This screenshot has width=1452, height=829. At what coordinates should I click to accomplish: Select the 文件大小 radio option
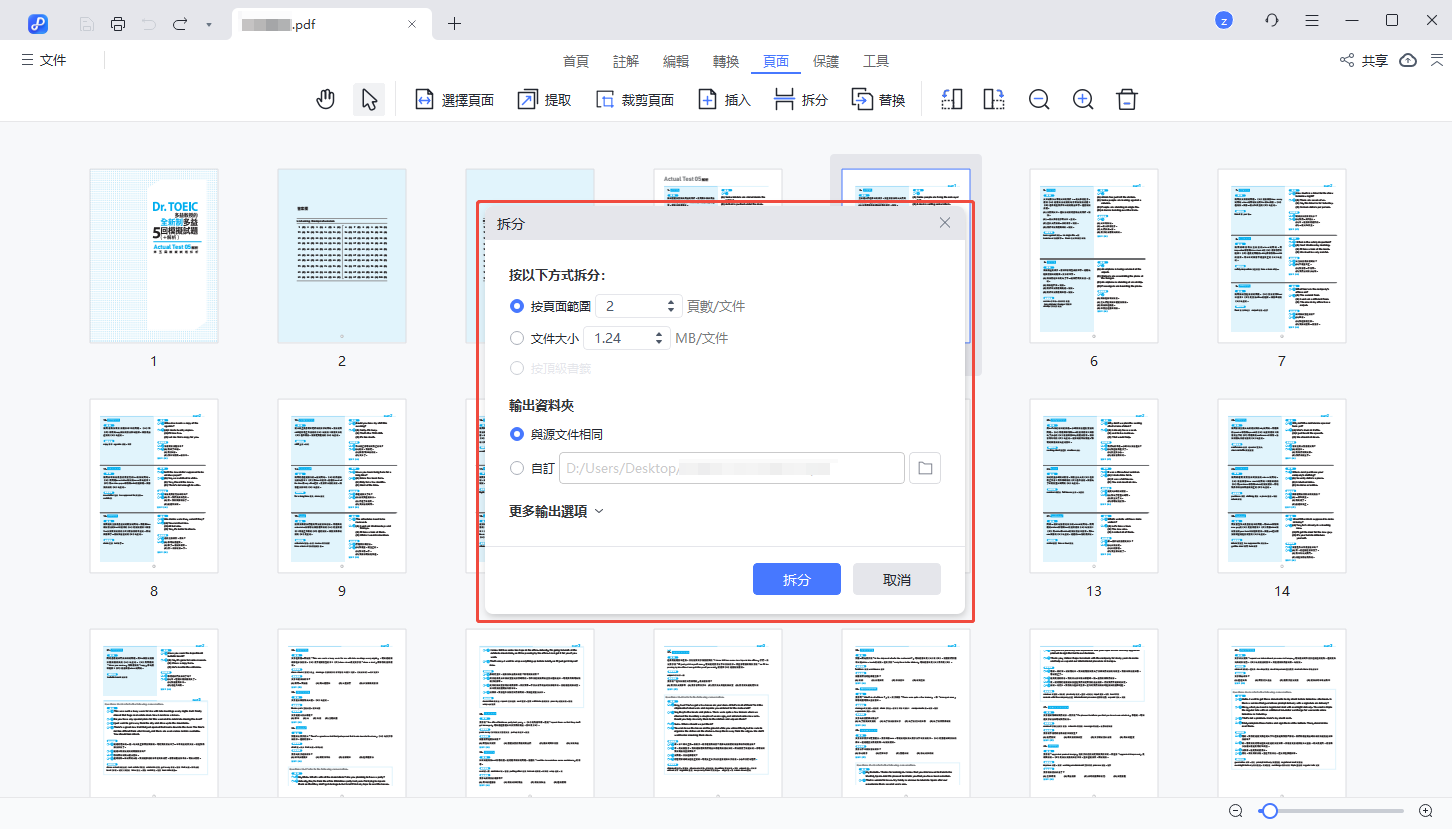tap(517, 338)
